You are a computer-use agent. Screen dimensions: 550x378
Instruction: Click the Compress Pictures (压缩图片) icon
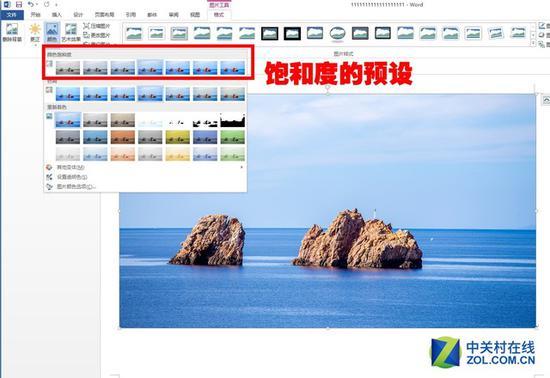pos(86,26)
